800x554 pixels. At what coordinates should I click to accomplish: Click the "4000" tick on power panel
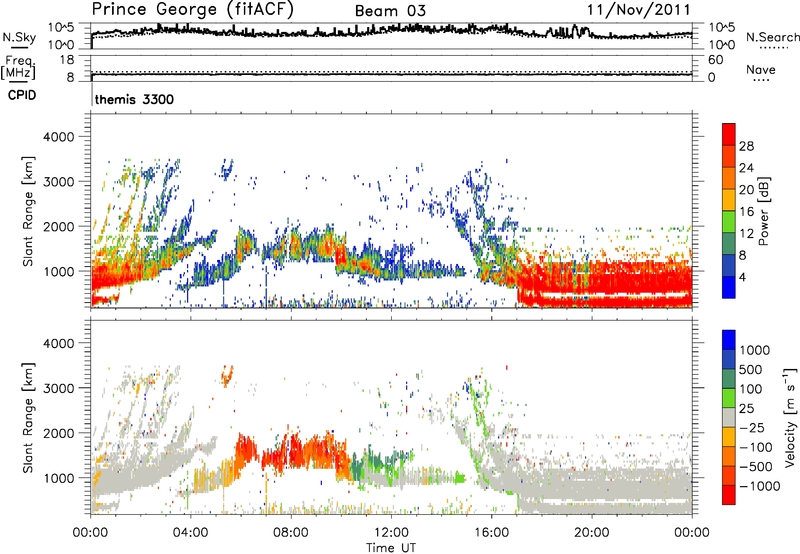[x=59, y=137]
